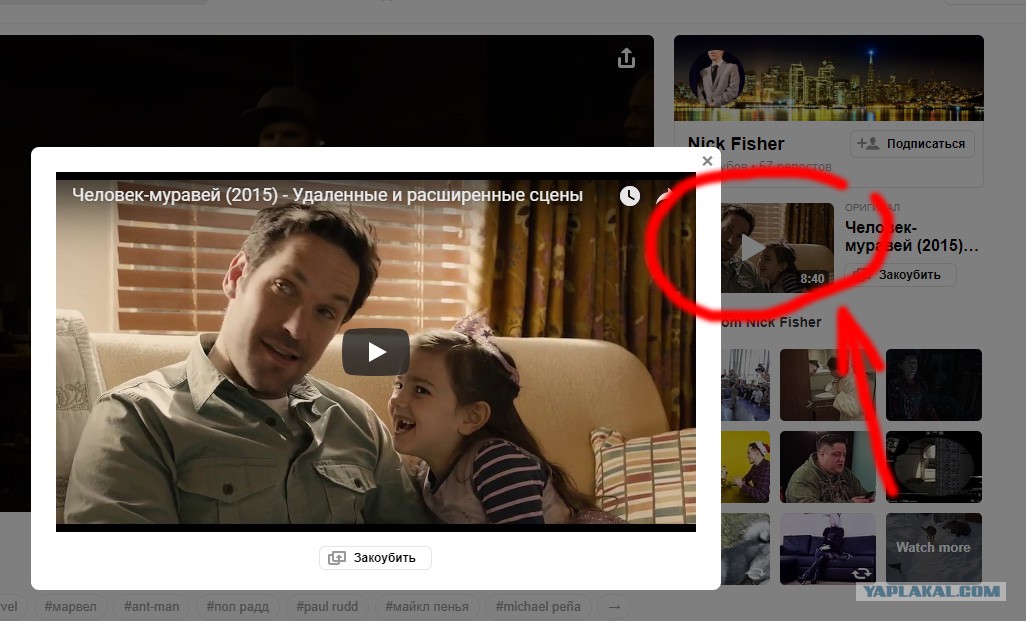The width and height of the screenshot is (1026, 621).
Task: Select the #пол радд tag
Action: (x=238, y=607)
